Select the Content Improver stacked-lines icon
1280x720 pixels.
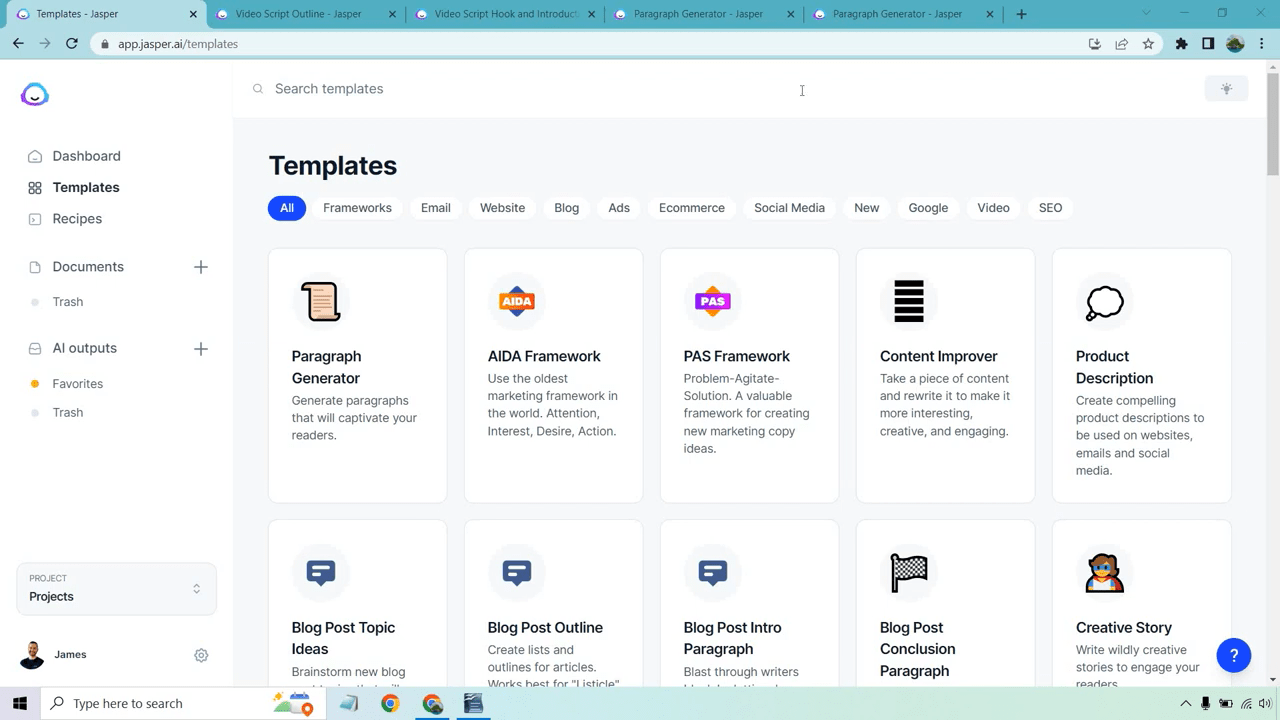pyautogui.click(x=909, y=301)
